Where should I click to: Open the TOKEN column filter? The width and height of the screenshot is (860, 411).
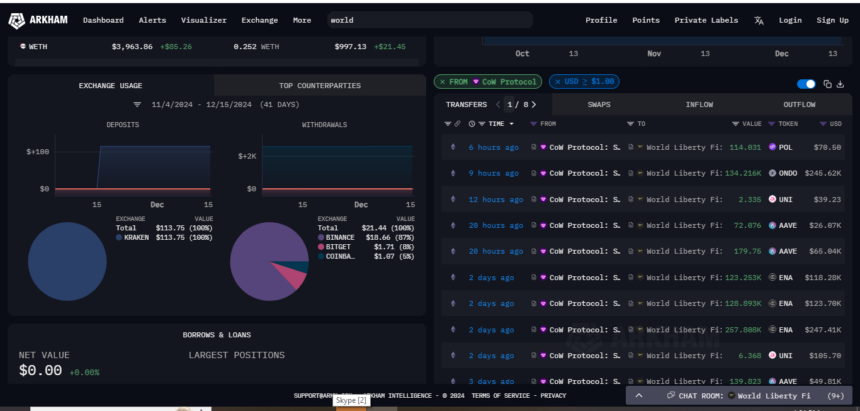tap(771, 124)
